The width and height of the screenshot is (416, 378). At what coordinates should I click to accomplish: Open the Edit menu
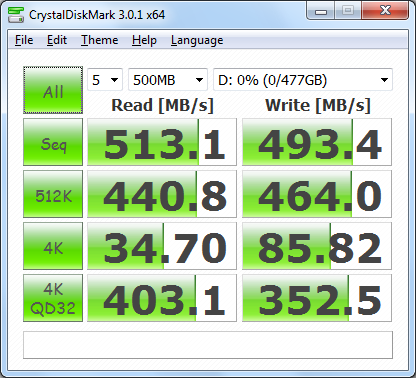click(x=57, y=40)
